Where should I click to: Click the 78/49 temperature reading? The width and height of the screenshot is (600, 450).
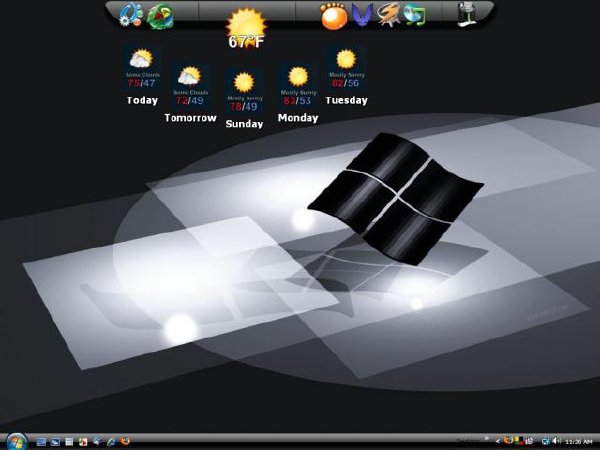click(244, 106)
